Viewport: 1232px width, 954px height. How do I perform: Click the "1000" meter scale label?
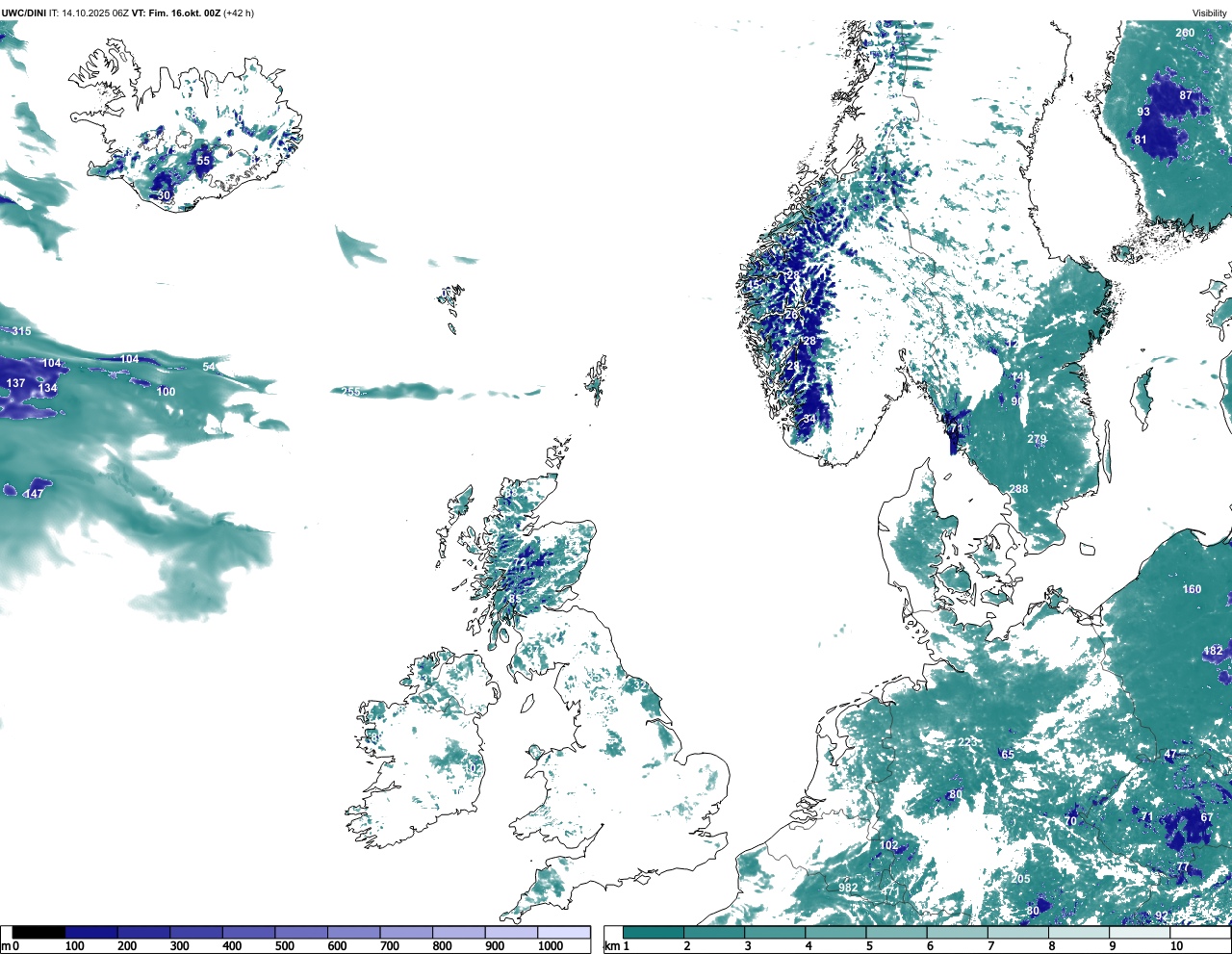click(x=551, y=946)
